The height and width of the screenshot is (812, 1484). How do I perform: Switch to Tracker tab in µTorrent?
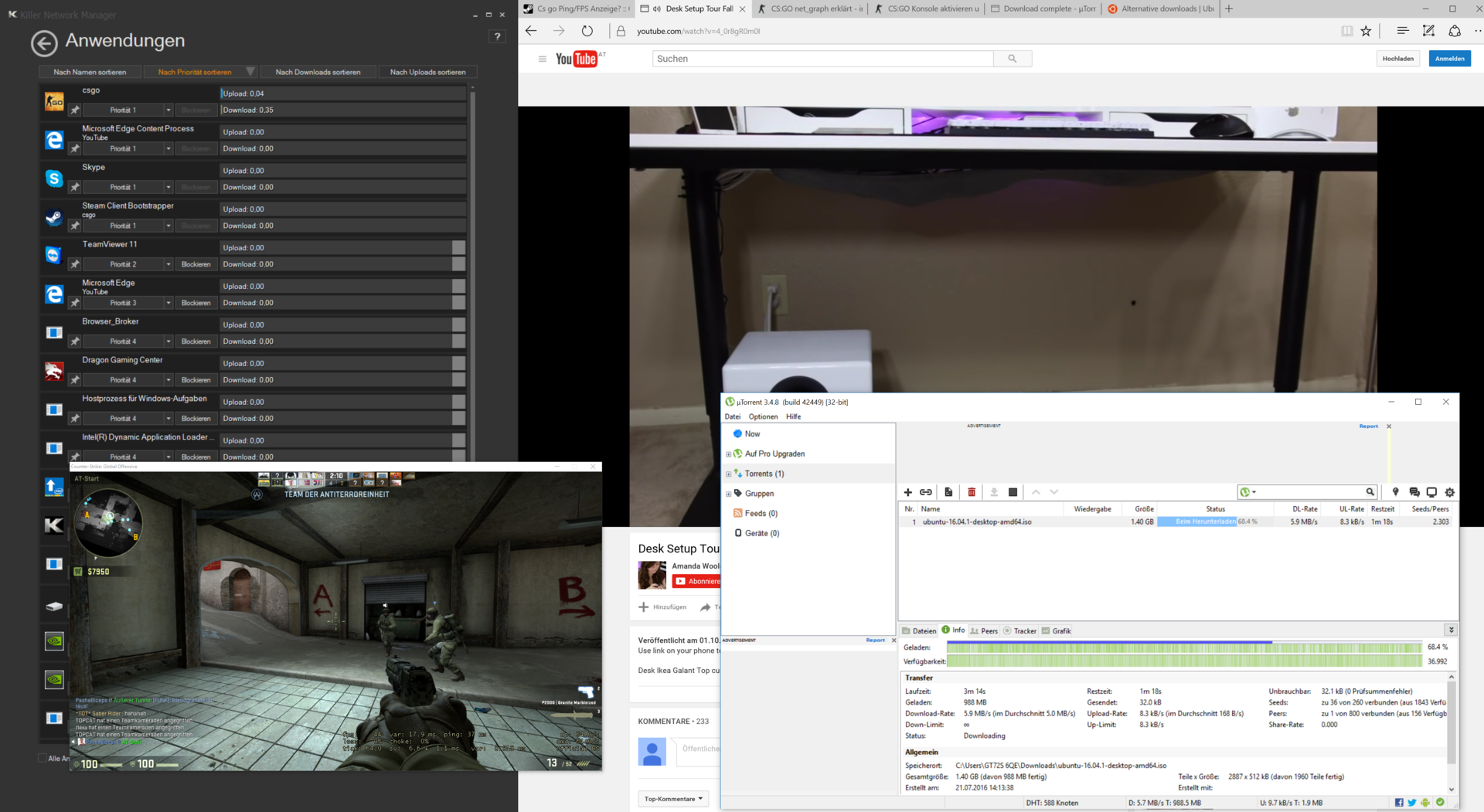(1019, 631)
